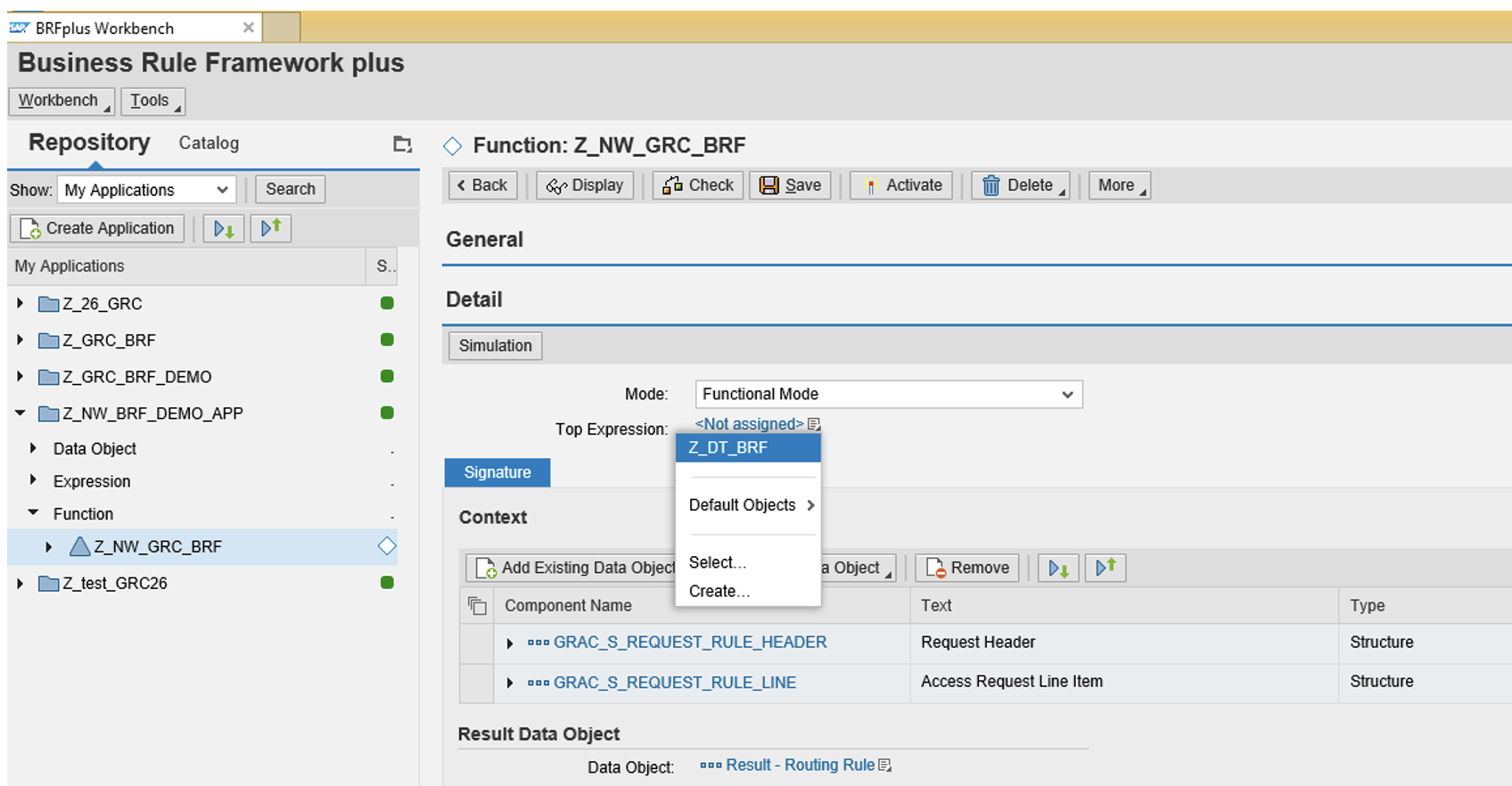The width and height of the screenshot is (1512, 786).
Task: Select the Repository tab
Action: (89, 143)
